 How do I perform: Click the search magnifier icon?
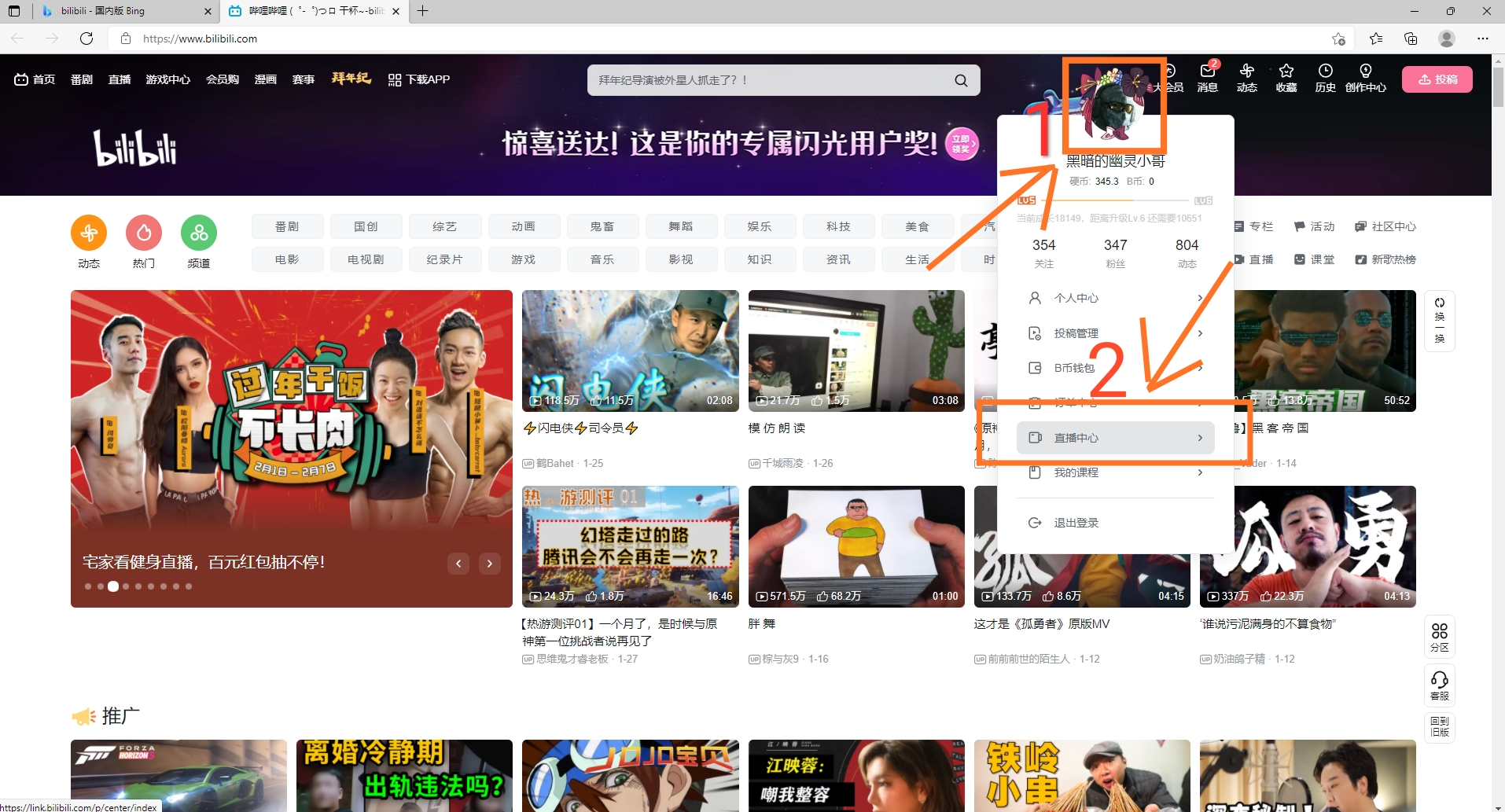pos(961,80)
